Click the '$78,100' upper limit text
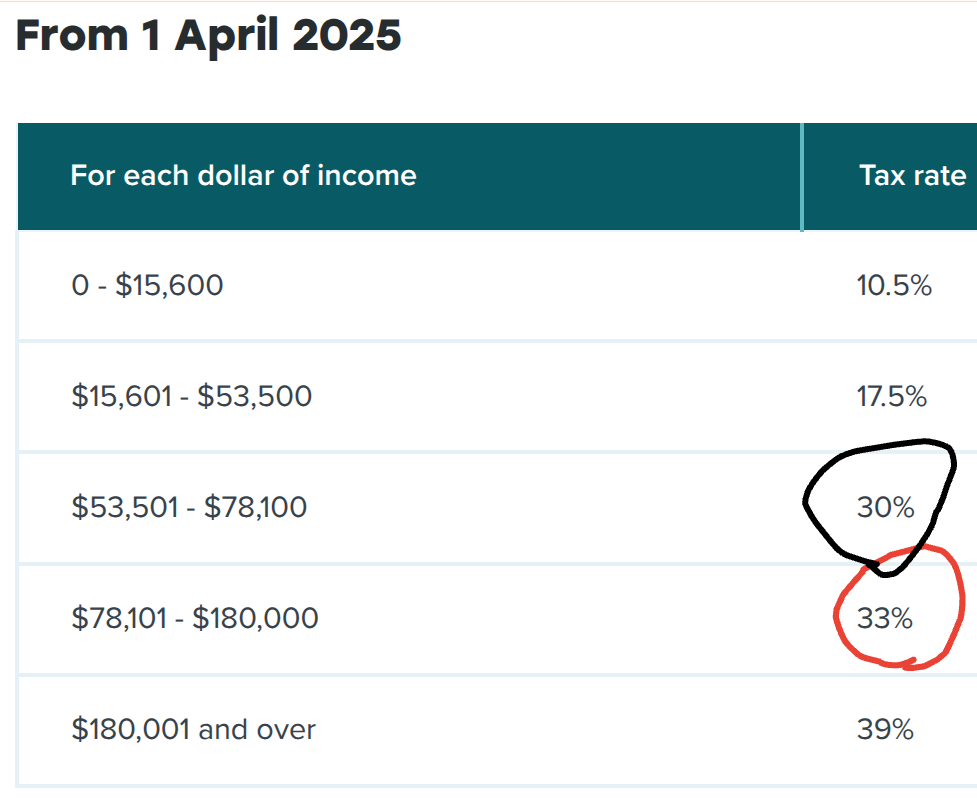 255,507
